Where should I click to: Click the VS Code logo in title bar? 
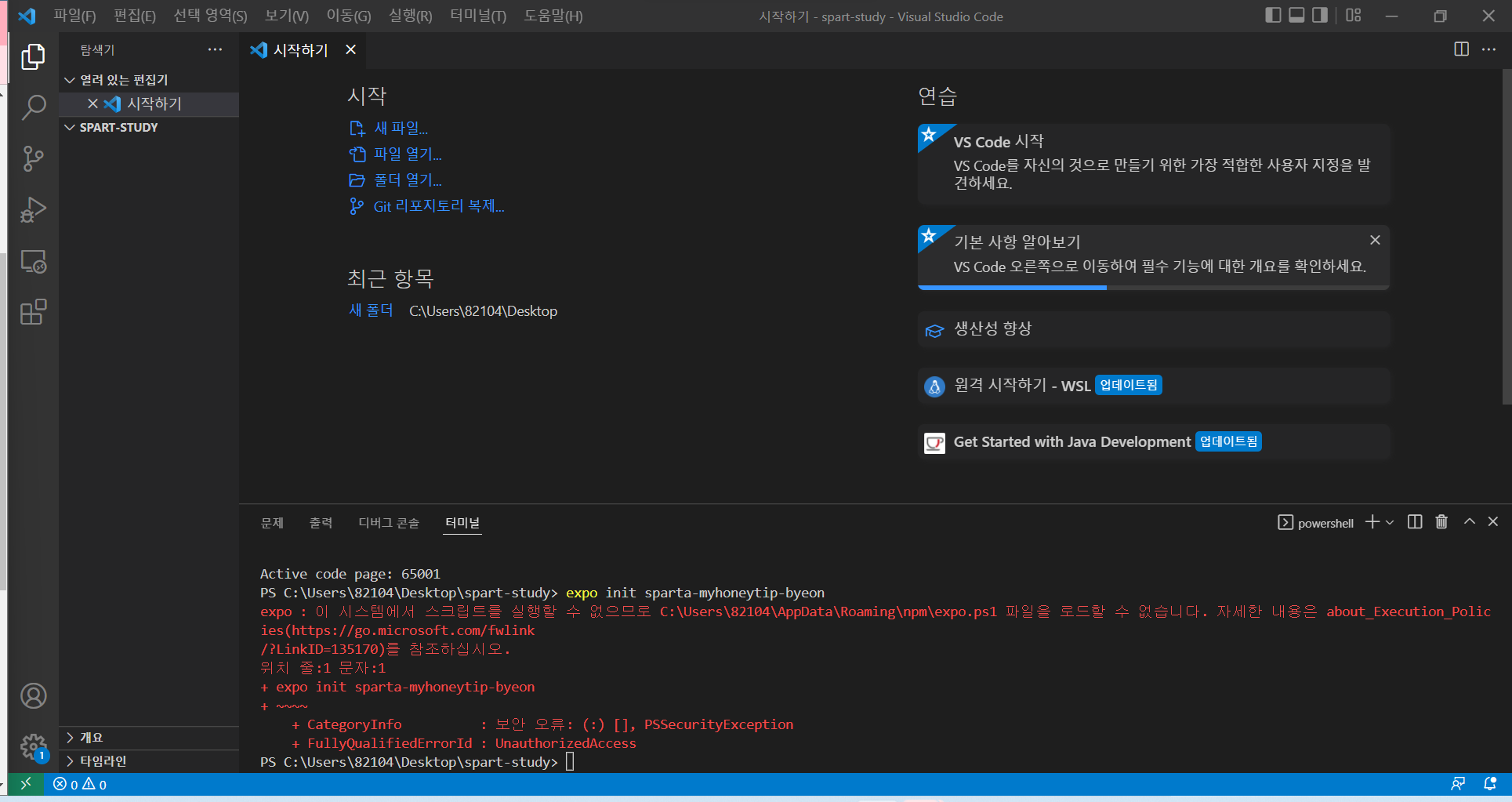click(27, 16)
